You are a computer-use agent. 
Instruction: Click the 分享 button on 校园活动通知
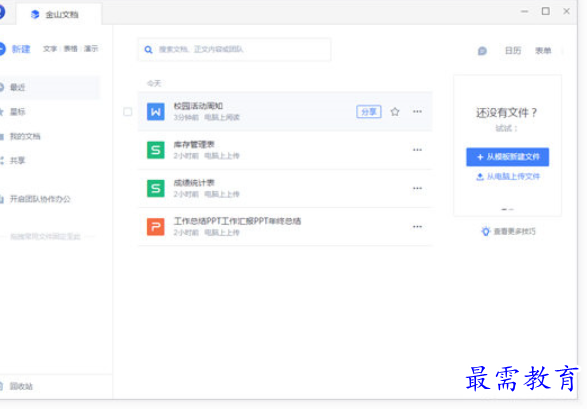point(369,112)
